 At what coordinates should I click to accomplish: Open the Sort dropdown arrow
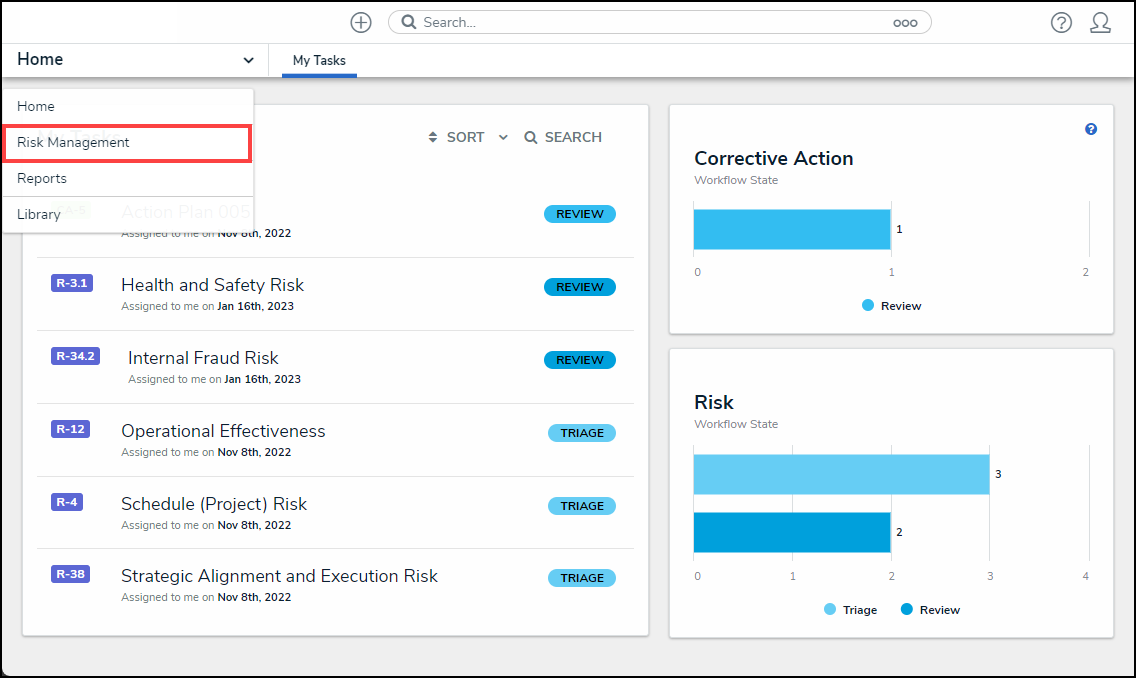(x=503, y=137)
